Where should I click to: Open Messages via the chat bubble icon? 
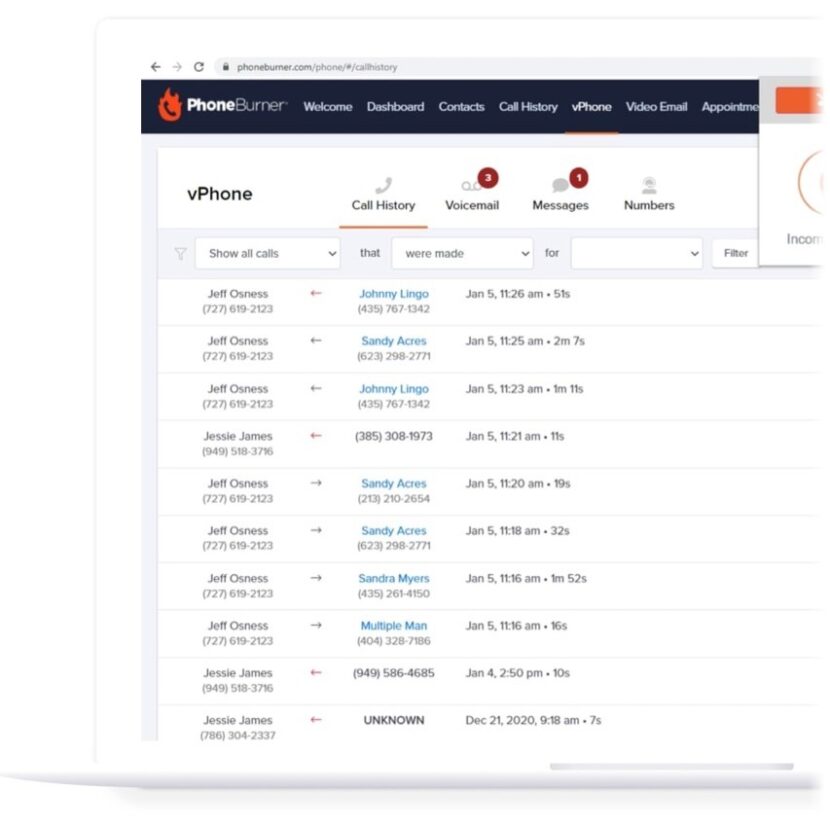point(559,183)
